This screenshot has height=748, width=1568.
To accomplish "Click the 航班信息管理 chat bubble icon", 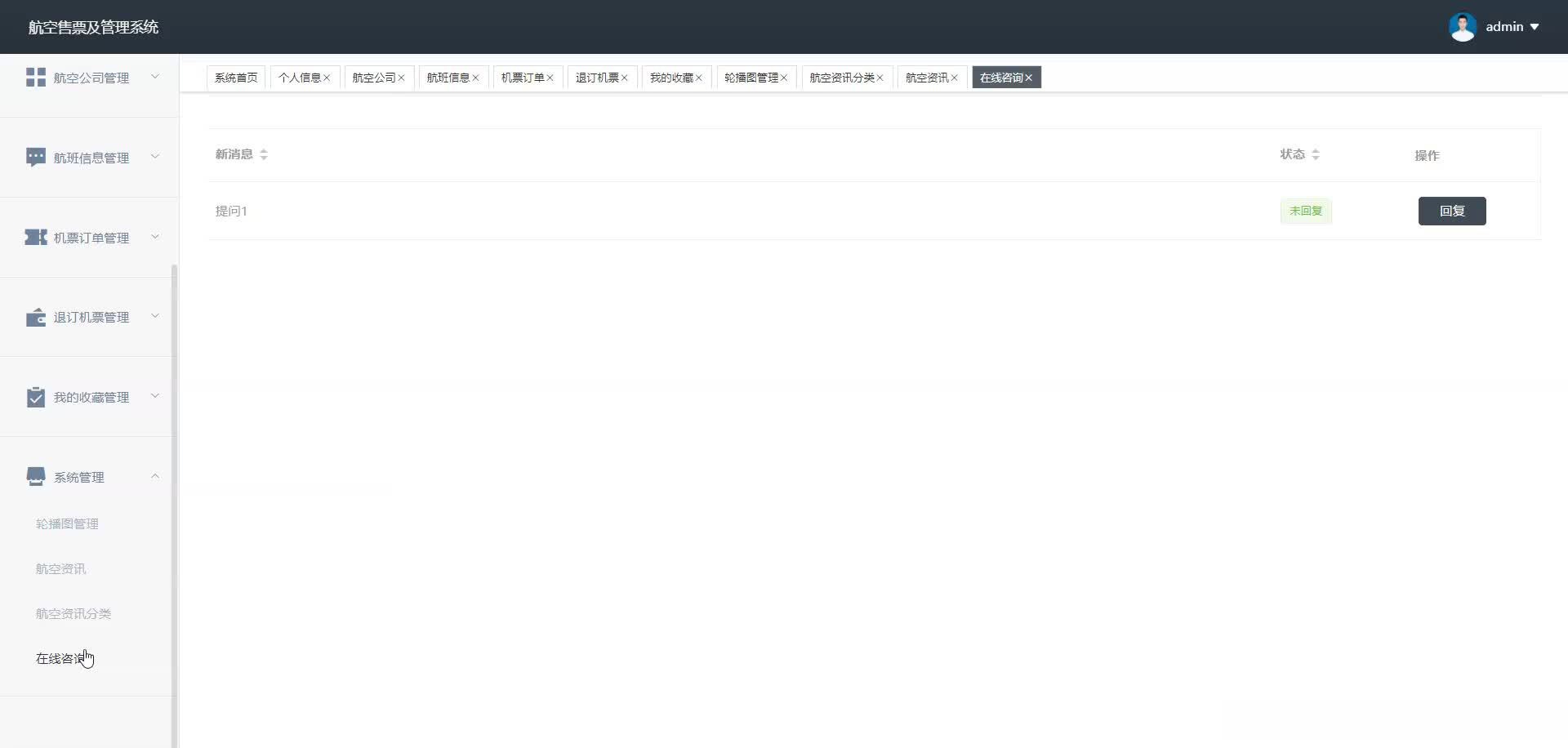I will tap(36, 158).
